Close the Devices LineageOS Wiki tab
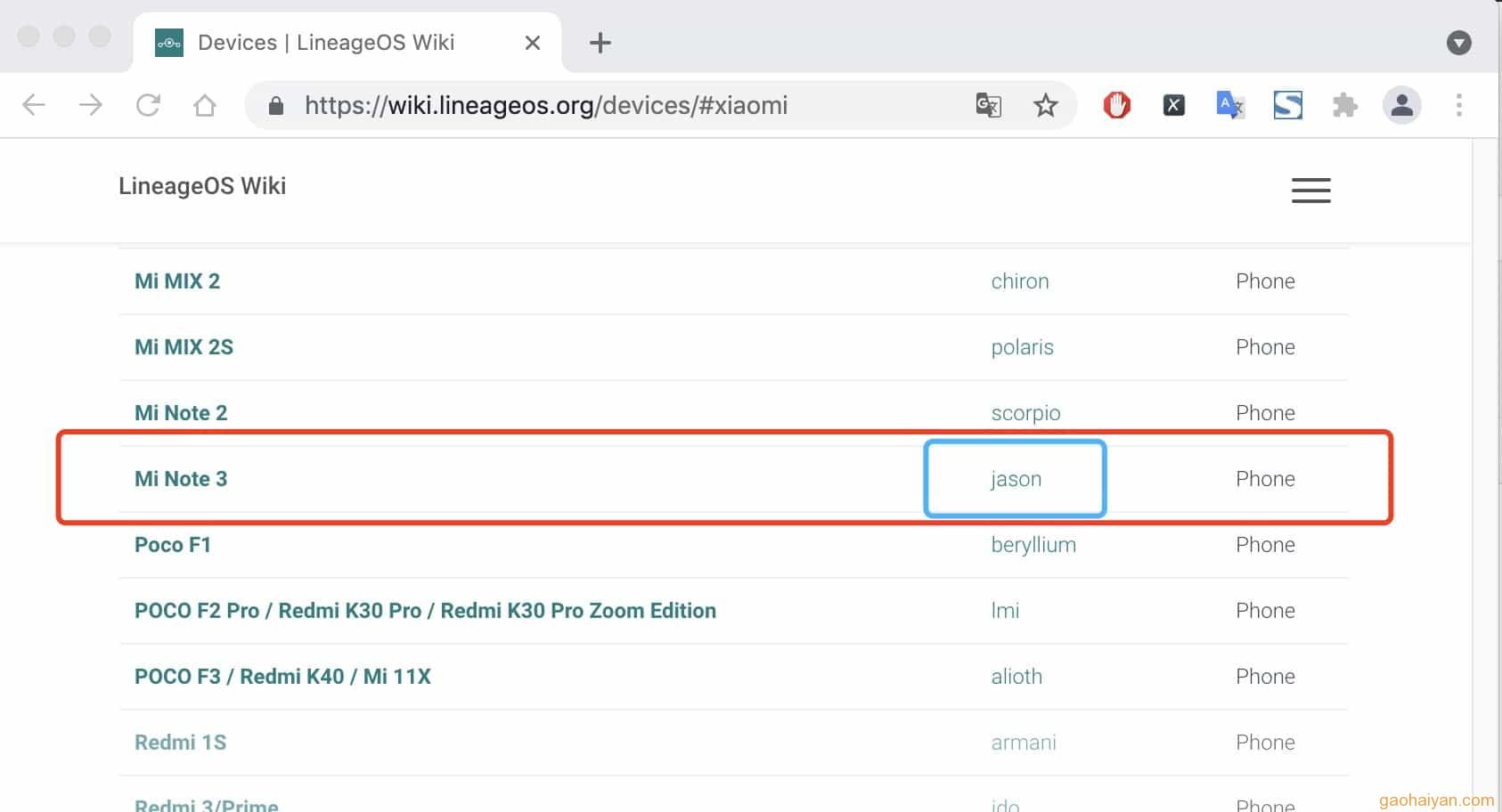 (x=533, y=42)
